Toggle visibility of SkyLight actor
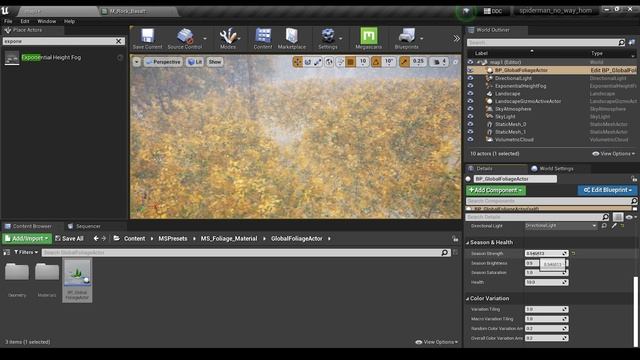Image resolution: width=640 pixels, height=360 pixels. click(470, 117)
